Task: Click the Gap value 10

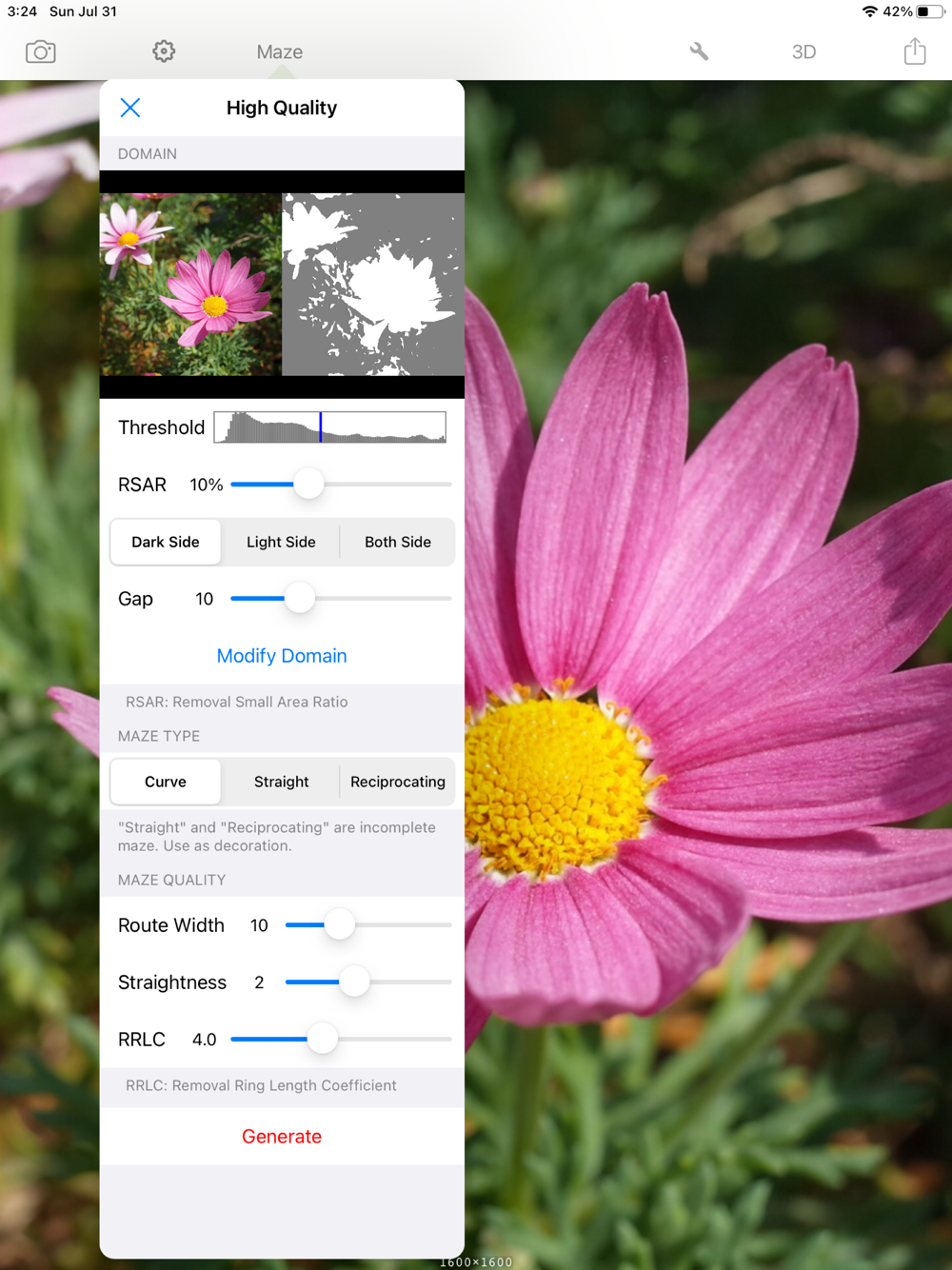Action: 205,599
